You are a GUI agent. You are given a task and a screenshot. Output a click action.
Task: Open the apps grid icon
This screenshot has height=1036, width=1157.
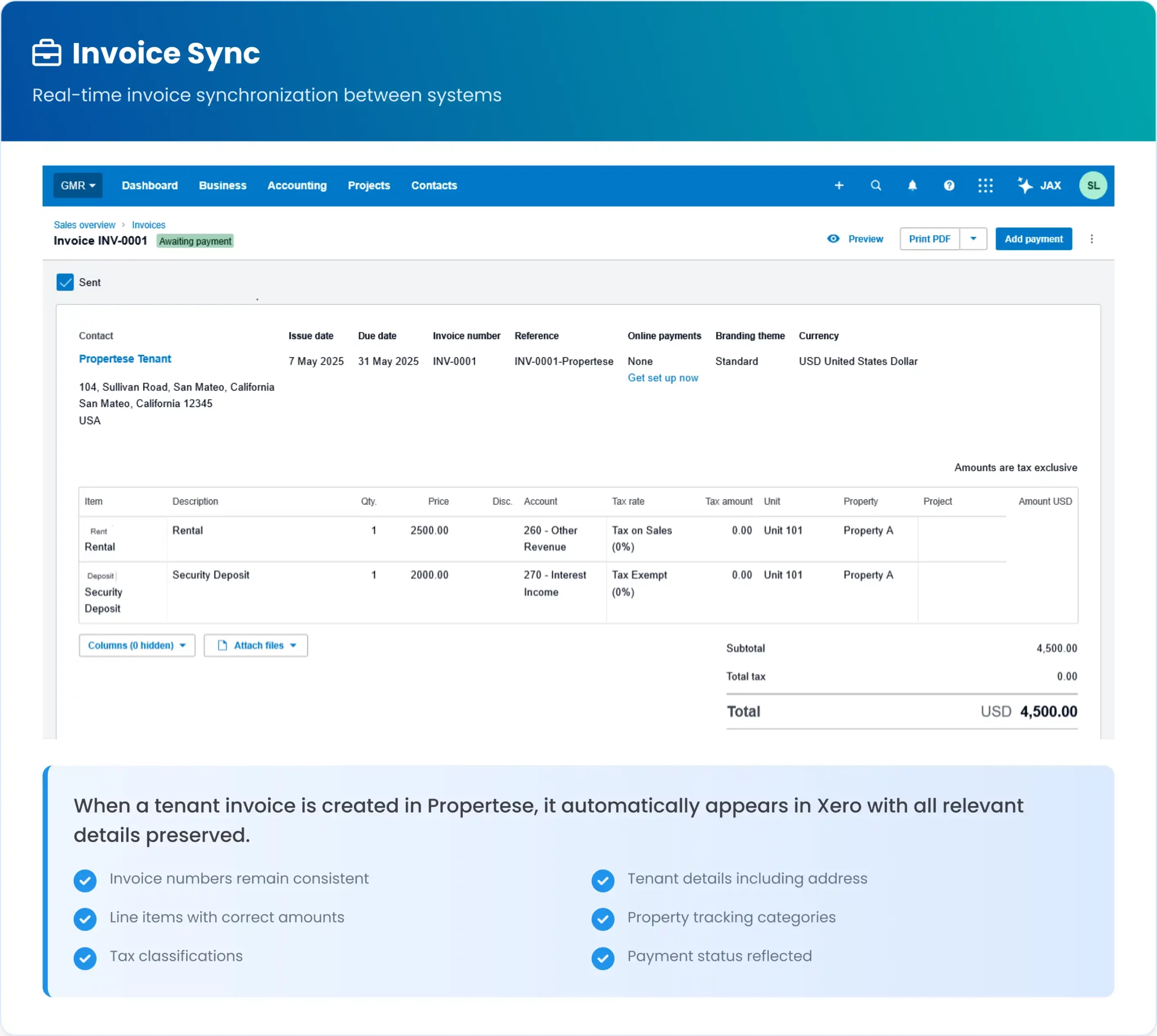click(985, 186)
